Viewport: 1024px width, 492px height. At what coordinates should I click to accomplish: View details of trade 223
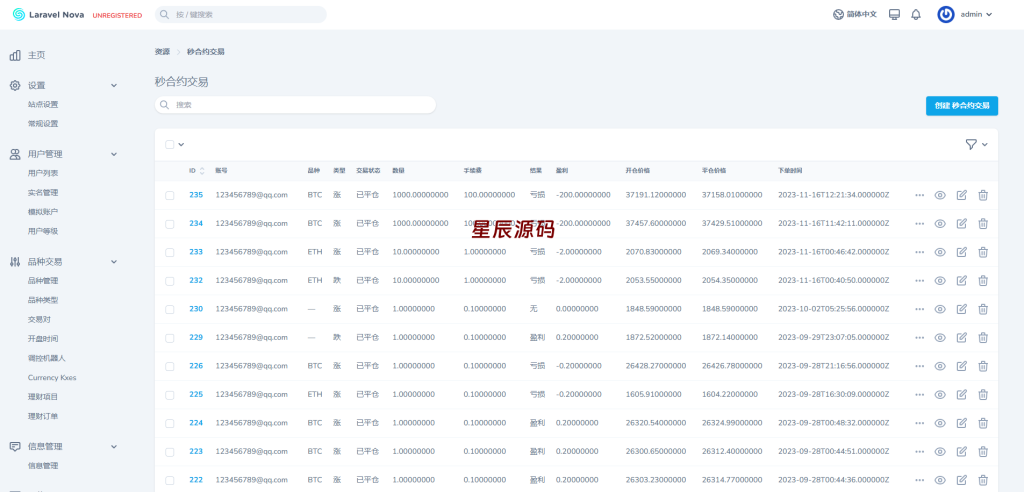pyautogui.click(x=940, y=451)
